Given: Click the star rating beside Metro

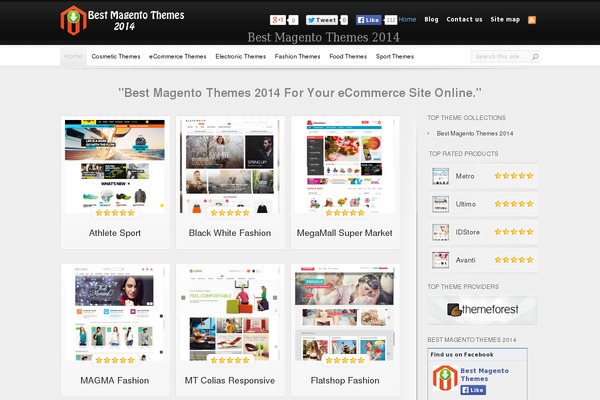Looking at the screenshot, I should [514, 176].
